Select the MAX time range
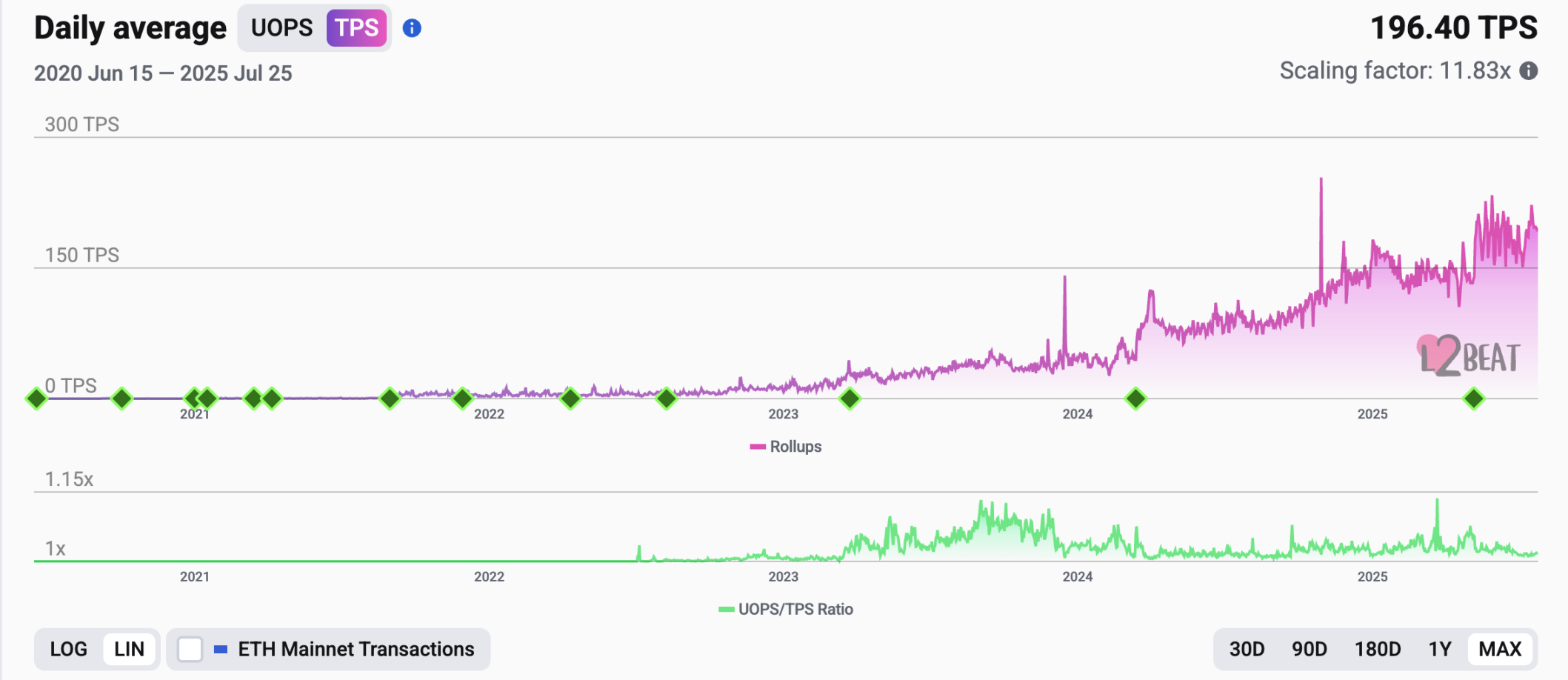 pos(1500,650)
